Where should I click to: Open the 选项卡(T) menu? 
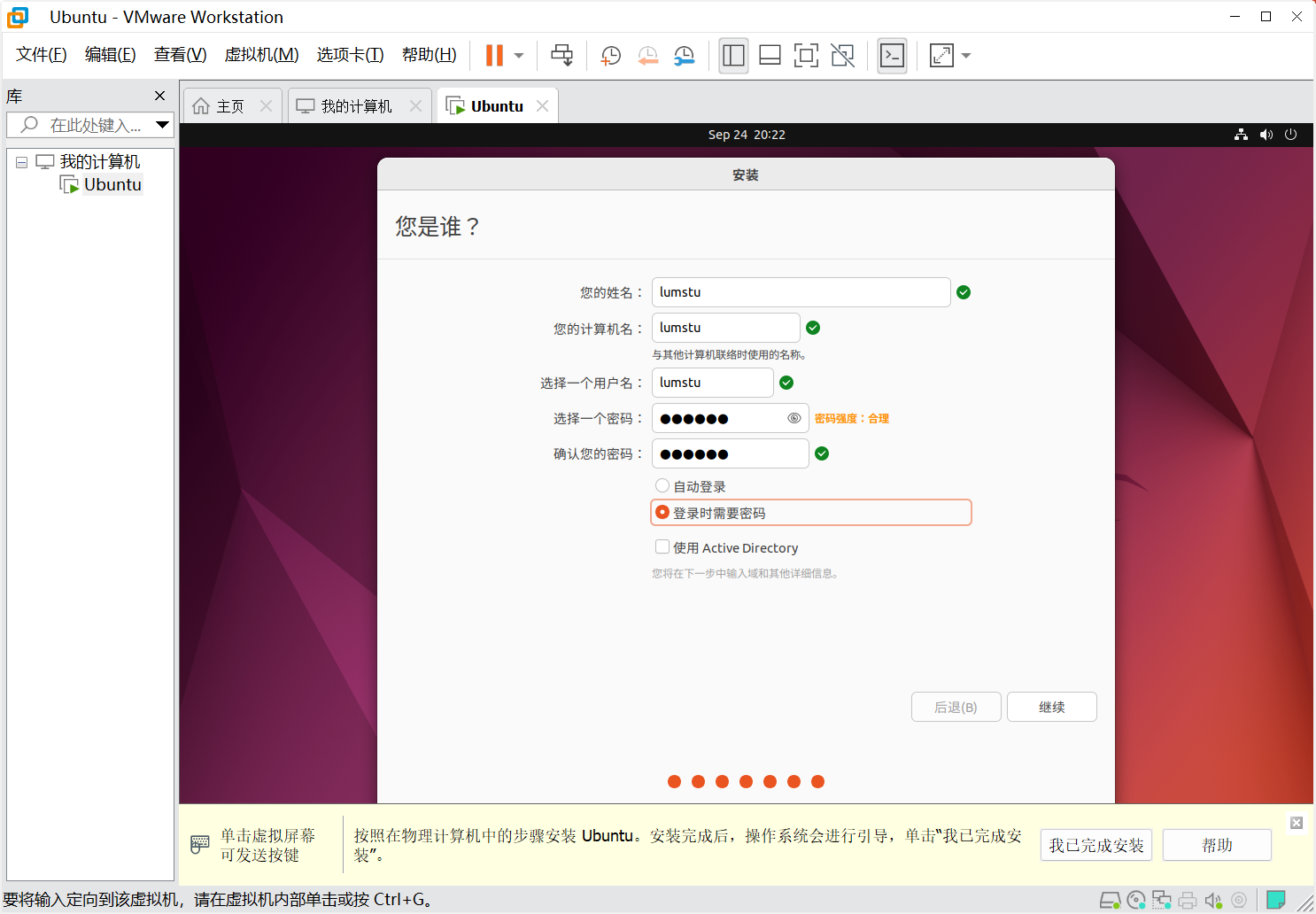[351, 55]
